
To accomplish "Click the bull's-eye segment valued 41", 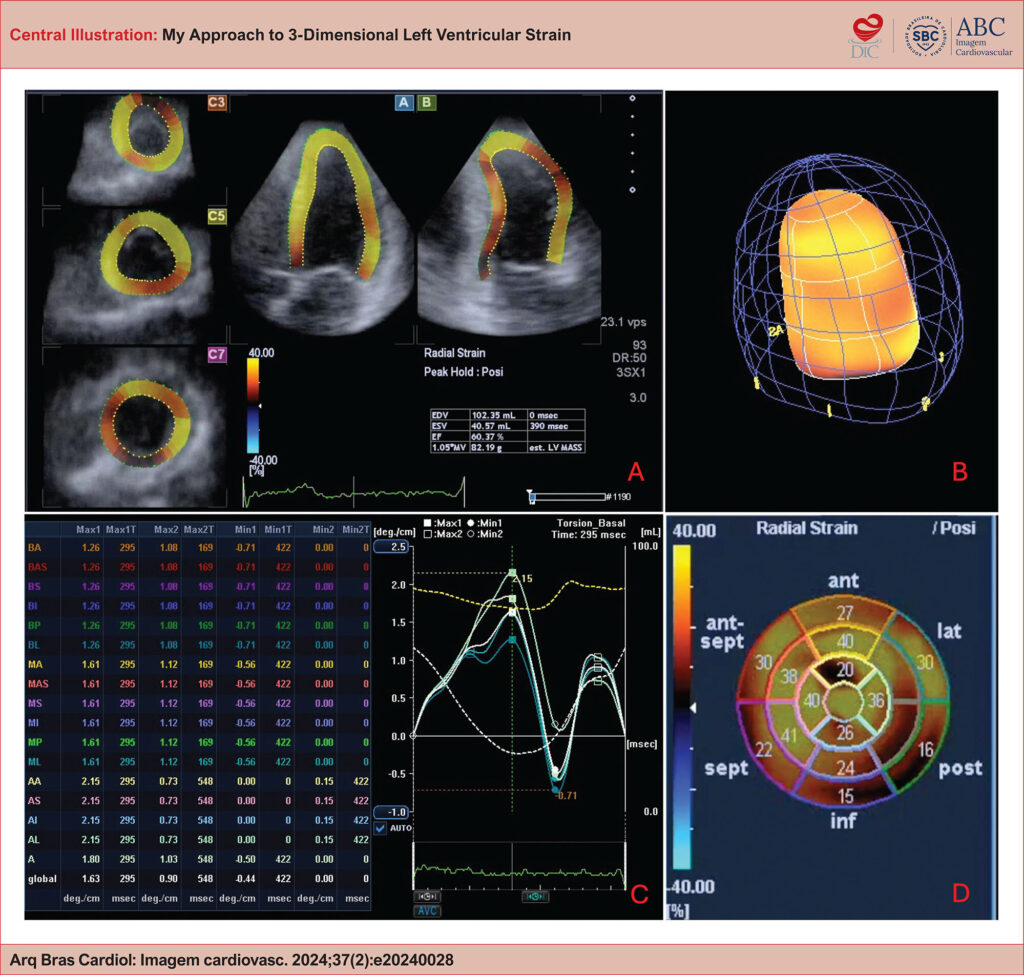I will pyautogui.click(x=789, y=736).
